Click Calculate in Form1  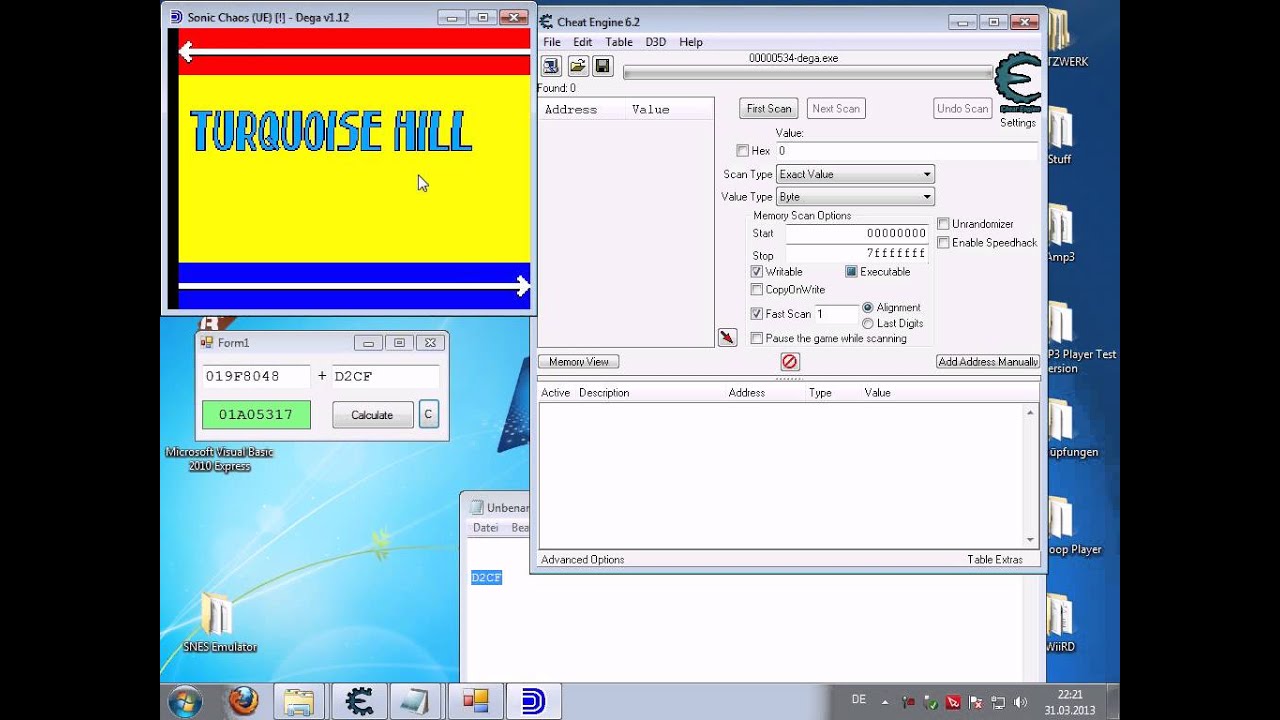[372, 415]
